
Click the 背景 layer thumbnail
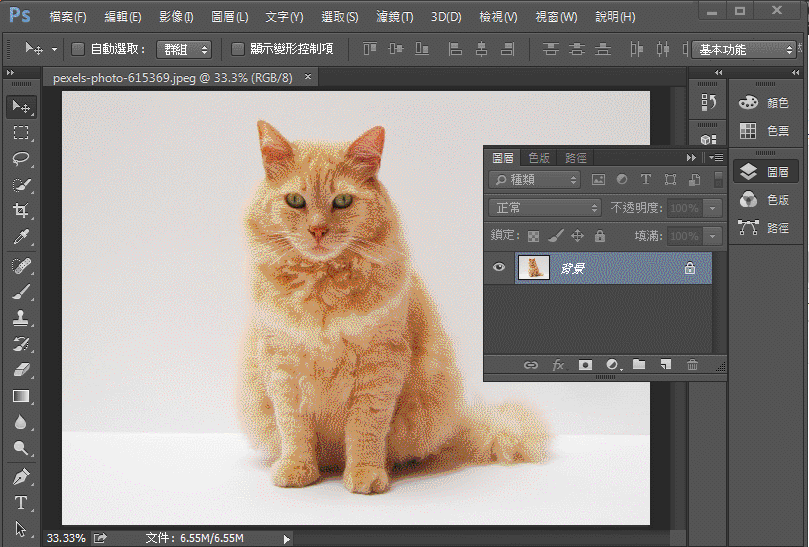[x=533, y=268]
